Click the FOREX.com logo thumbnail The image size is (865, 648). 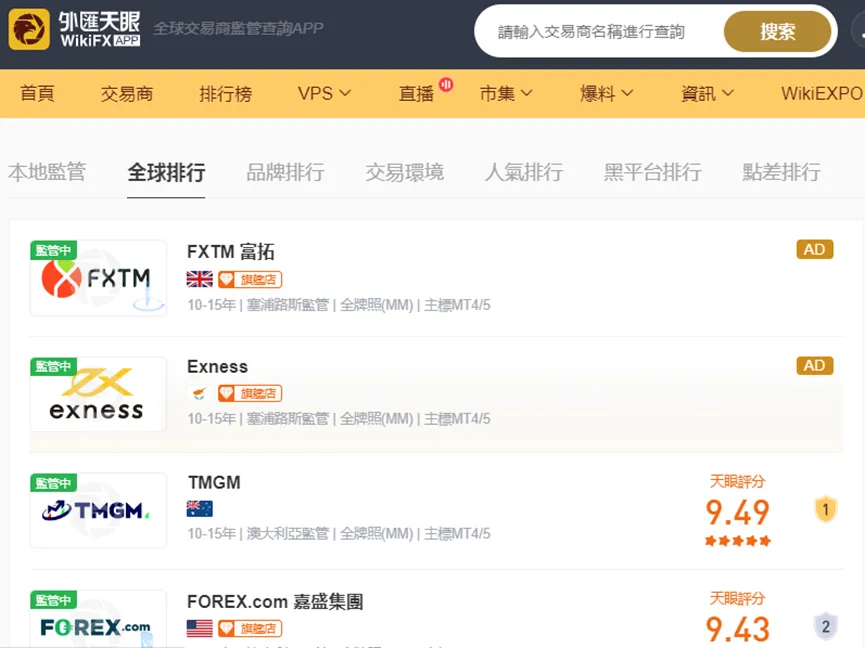pyautogui.click(x=98, y=619)
